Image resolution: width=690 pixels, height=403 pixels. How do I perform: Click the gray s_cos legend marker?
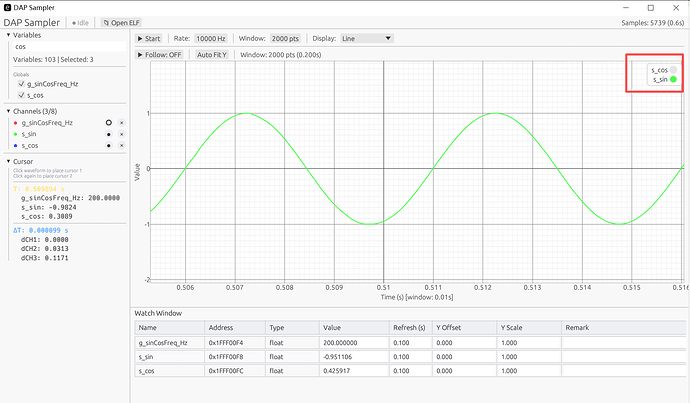click(673, 70)
